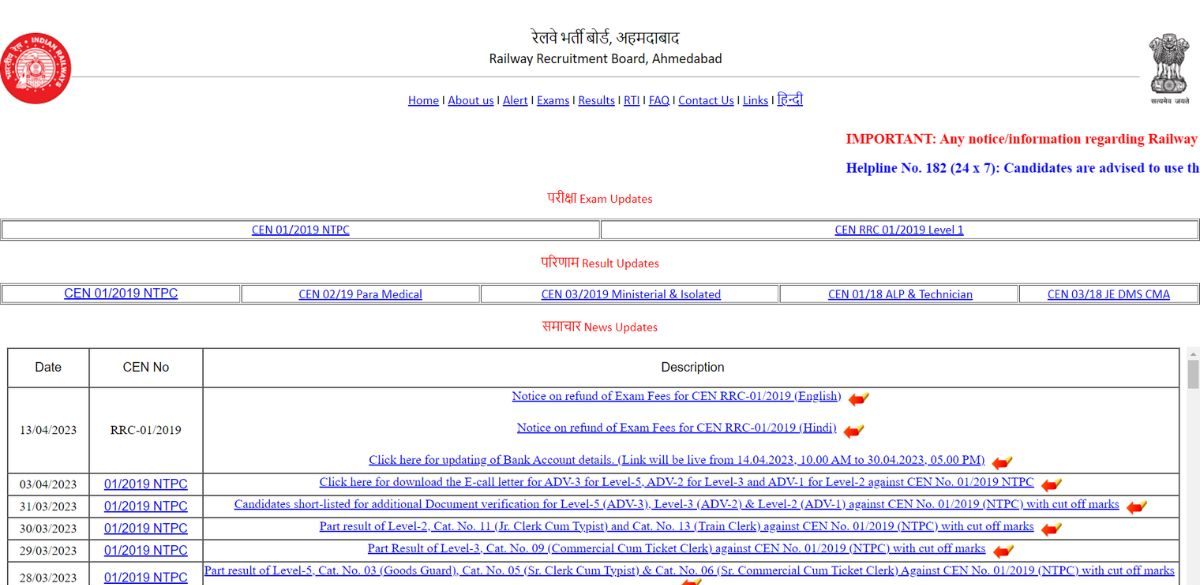Viewport: 1200px width, 585px height.
Task: Open the Results menu link
Action: pos(596,101)
